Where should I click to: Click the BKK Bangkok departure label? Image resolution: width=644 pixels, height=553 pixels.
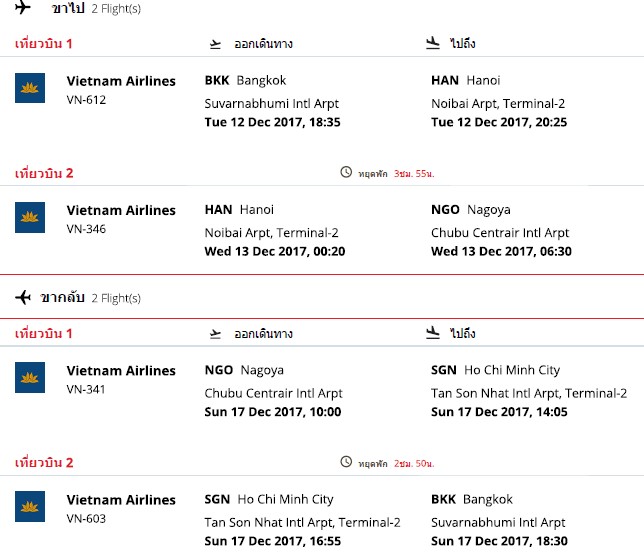(x=246, y=81)
